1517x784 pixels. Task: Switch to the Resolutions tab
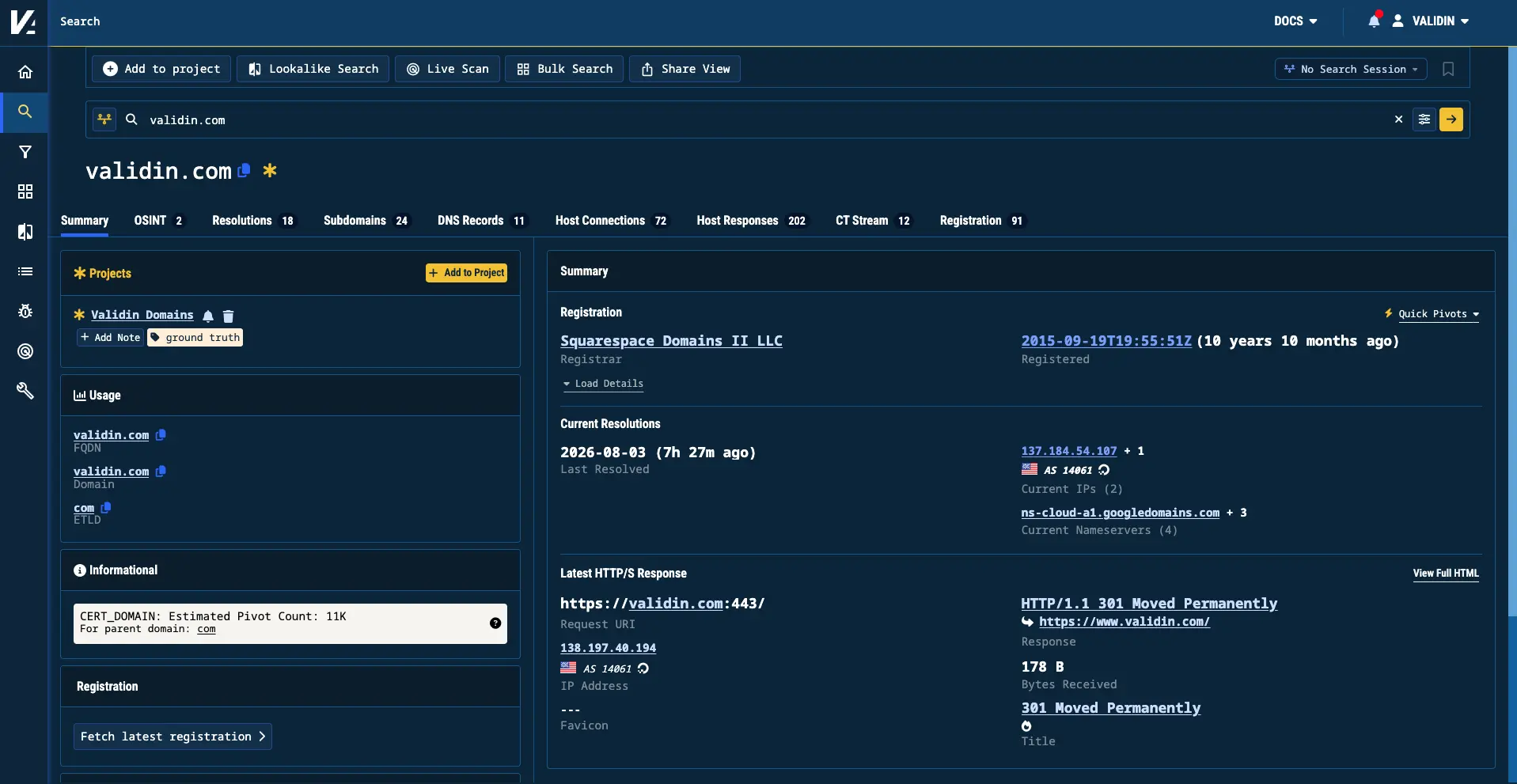tap(253, 221)
